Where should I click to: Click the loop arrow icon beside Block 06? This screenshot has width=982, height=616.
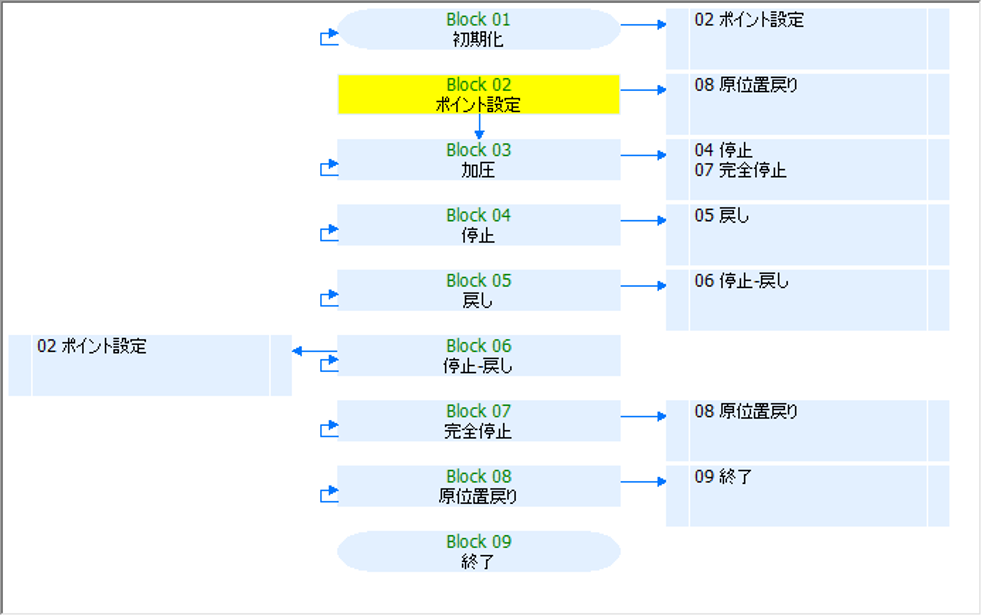pyautogui.click(x=329, y=364)
